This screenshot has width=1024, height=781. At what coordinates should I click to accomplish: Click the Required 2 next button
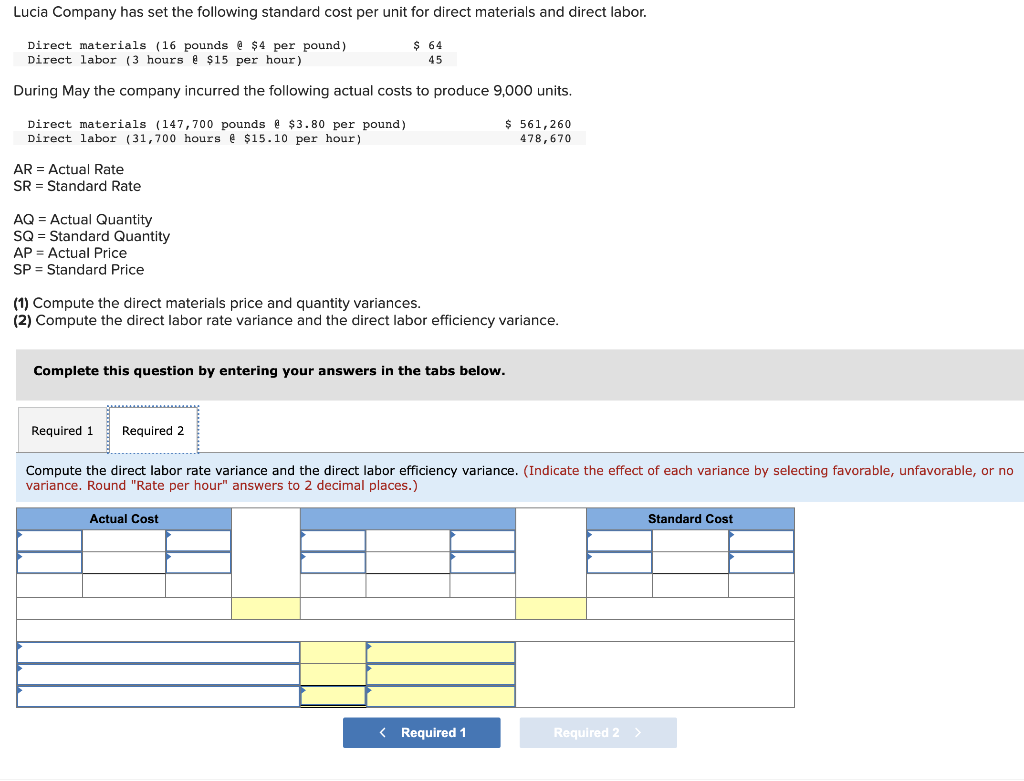tap(597, 732)
